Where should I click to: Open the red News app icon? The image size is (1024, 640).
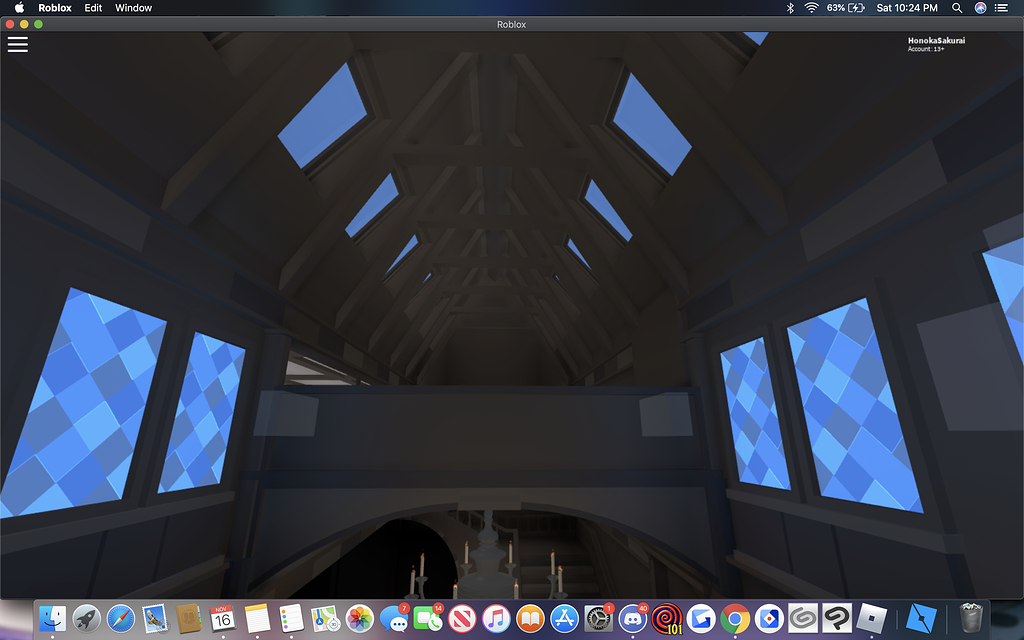(x=462, y=618)
